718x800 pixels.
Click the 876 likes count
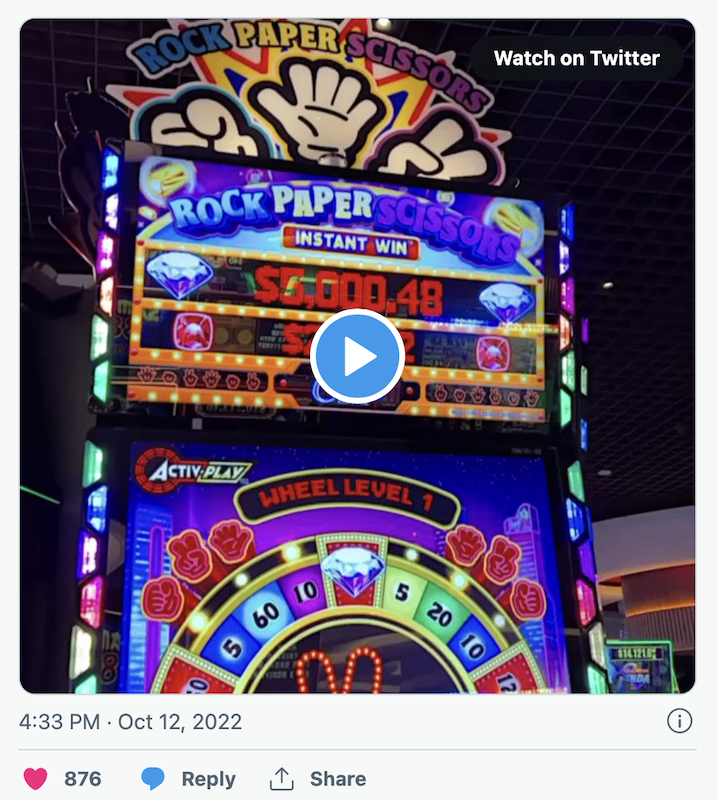[x=82, y=779]
